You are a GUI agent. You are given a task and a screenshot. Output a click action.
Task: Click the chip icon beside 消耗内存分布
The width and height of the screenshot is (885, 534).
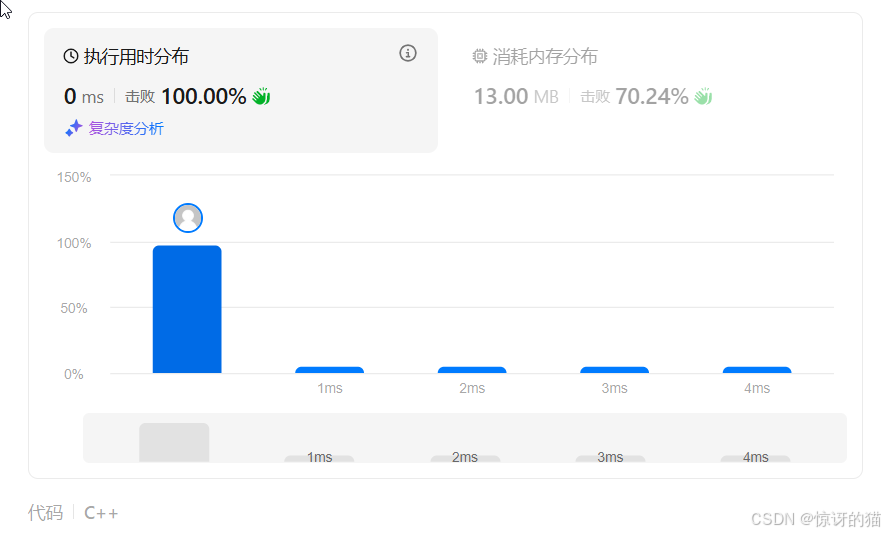point(479,56)
